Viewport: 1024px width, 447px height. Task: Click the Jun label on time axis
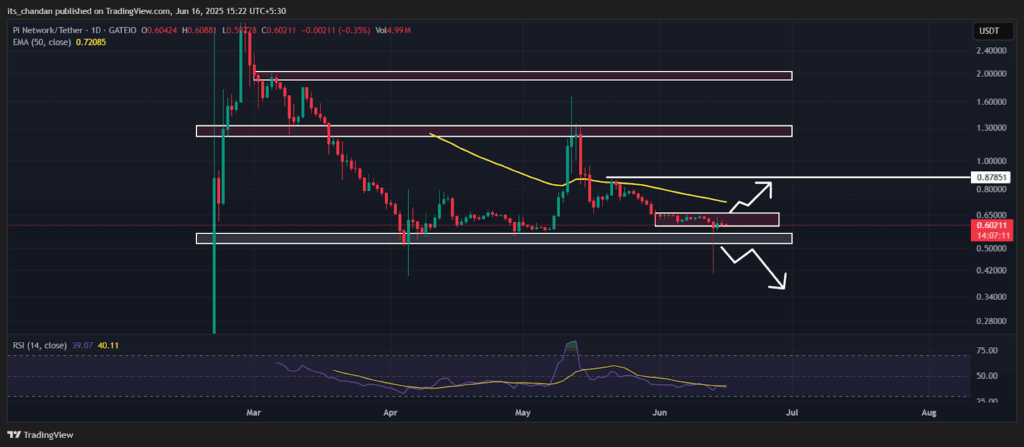(660, 413)
